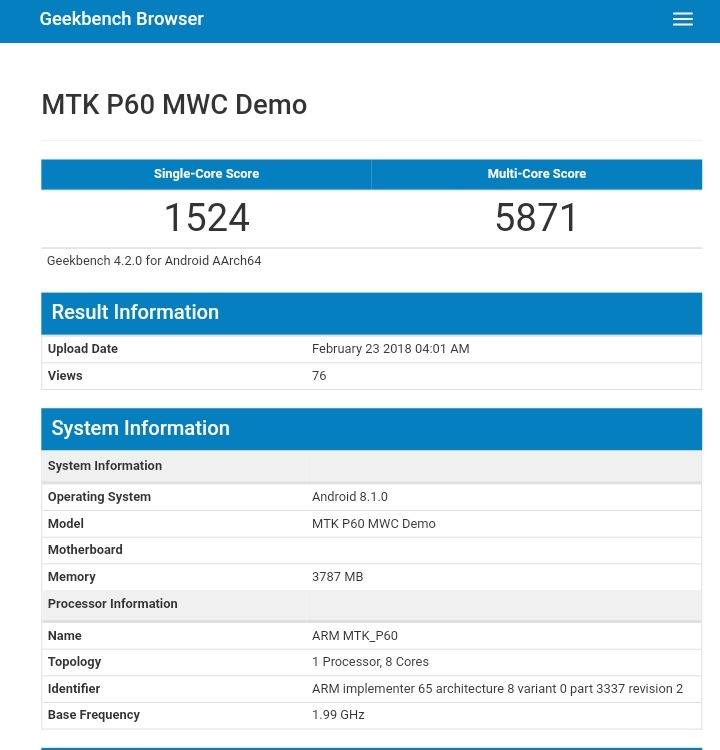The width and height of the screenshot is (720, 750).
Task: Select the Topology label
Action: tap(74, 662)
